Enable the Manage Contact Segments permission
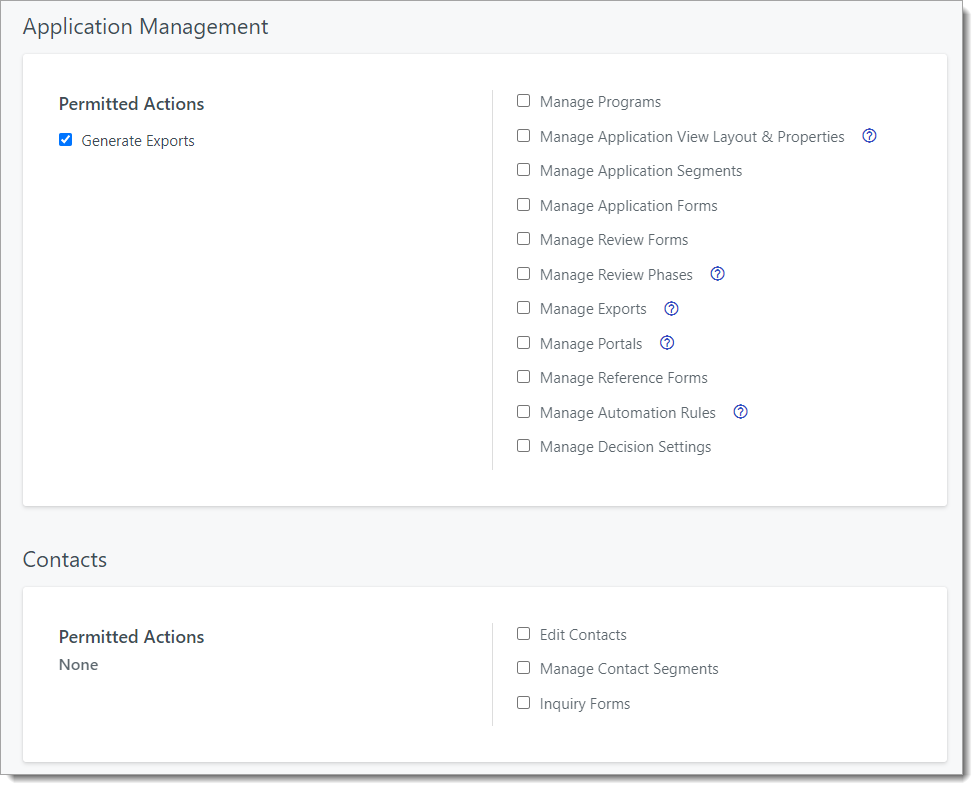978x790 pixels. 523,667
